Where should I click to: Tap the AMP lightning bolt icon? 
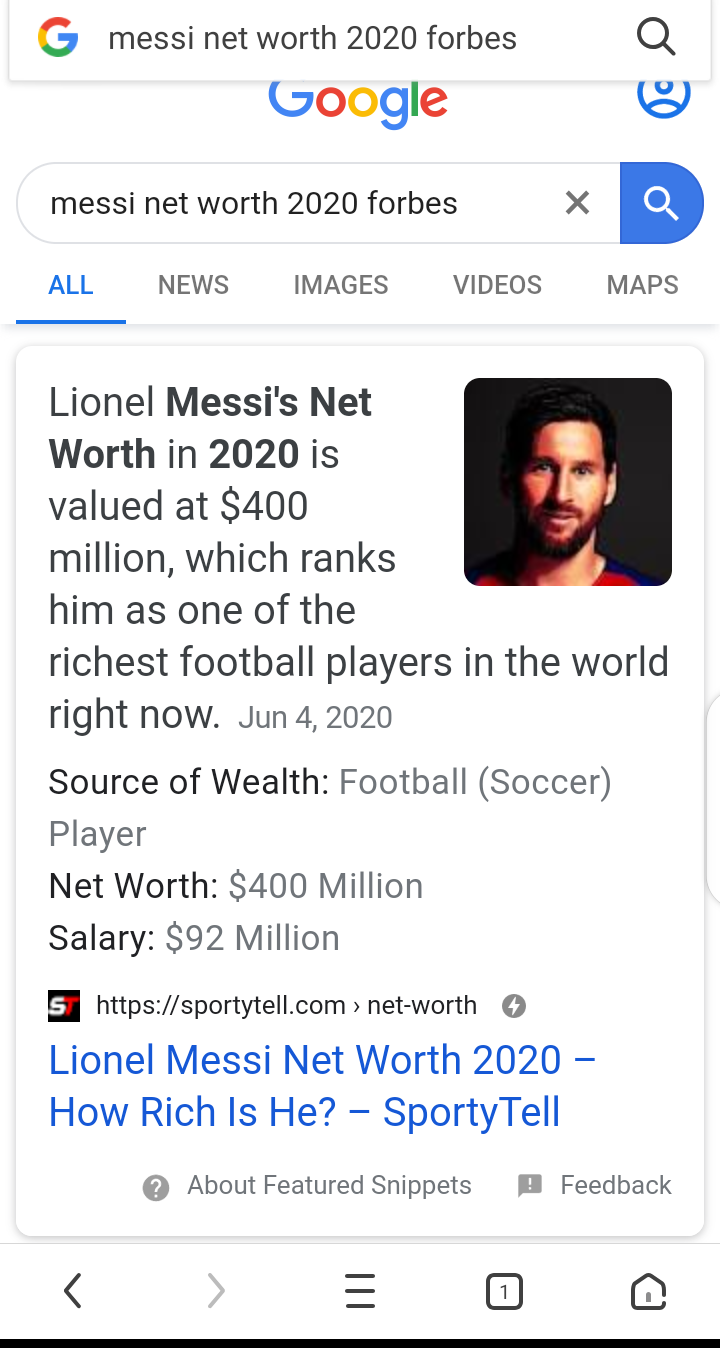pos(514,1006)
